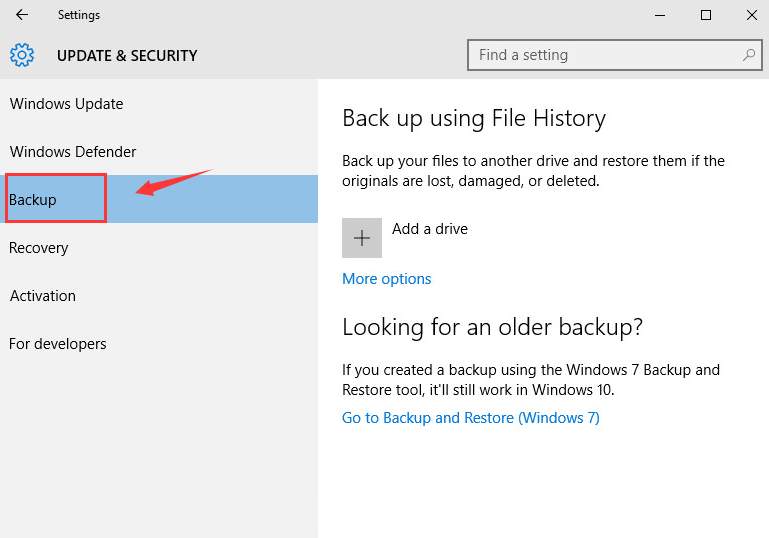This screenshot has width=769, height=538.
Task: Click the Back up using File History heading
Action: (474, 119)
